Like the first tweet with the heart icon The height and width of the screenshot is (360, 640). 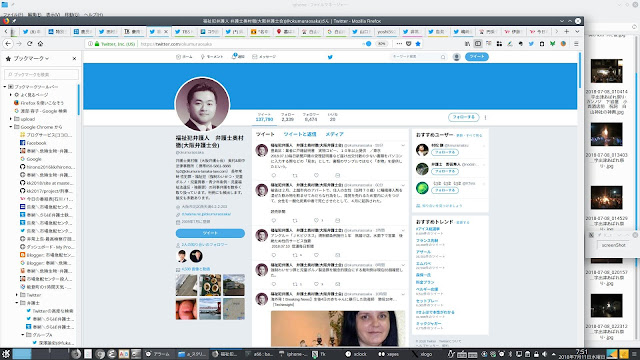pyautogui.click(x=316, y=175)
